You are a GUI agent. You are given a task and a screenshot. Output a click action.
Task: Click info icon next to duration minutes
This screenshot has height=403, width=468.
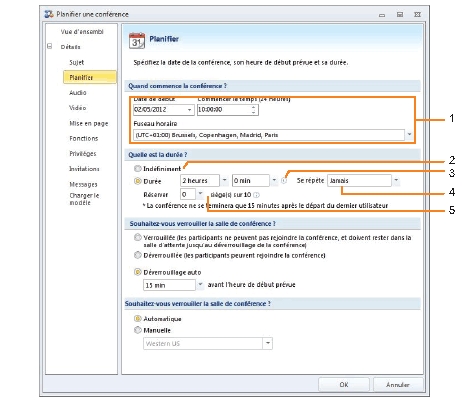point(284,181)
